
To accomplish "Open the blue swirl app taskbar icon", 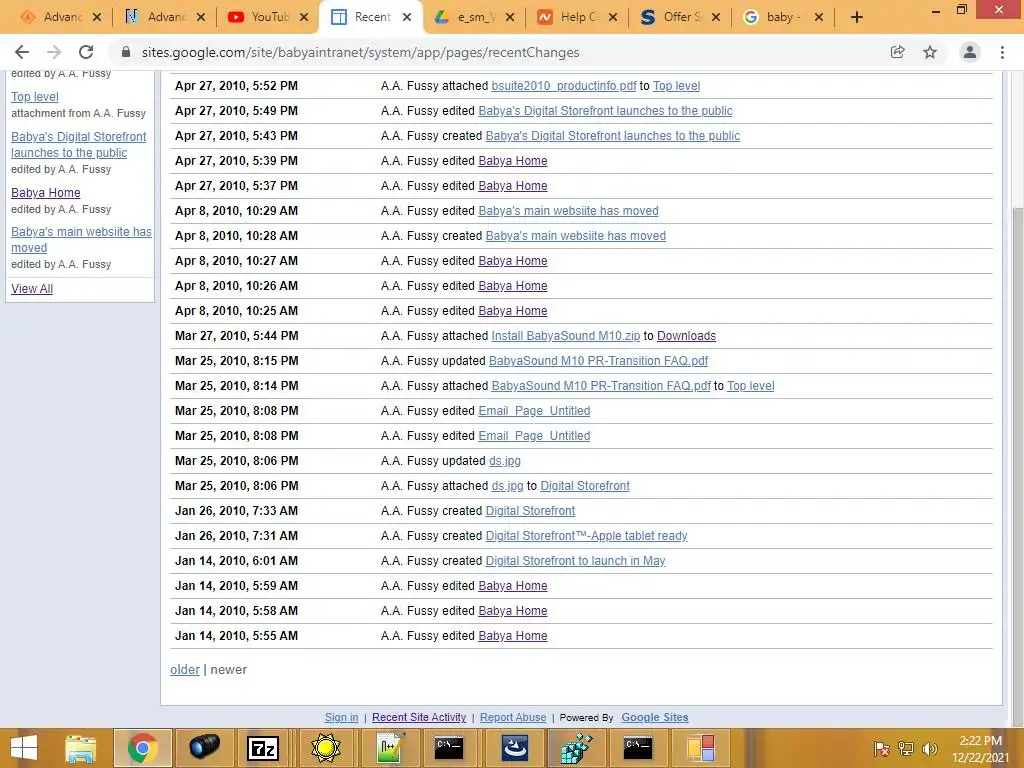I will (514, 748).
